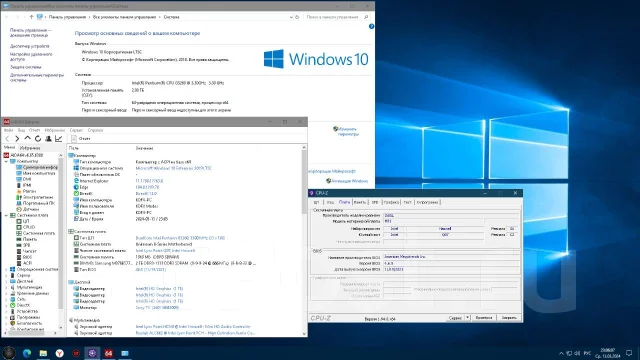Click the AIDA64 up-level arrow icon

[28, 139]
